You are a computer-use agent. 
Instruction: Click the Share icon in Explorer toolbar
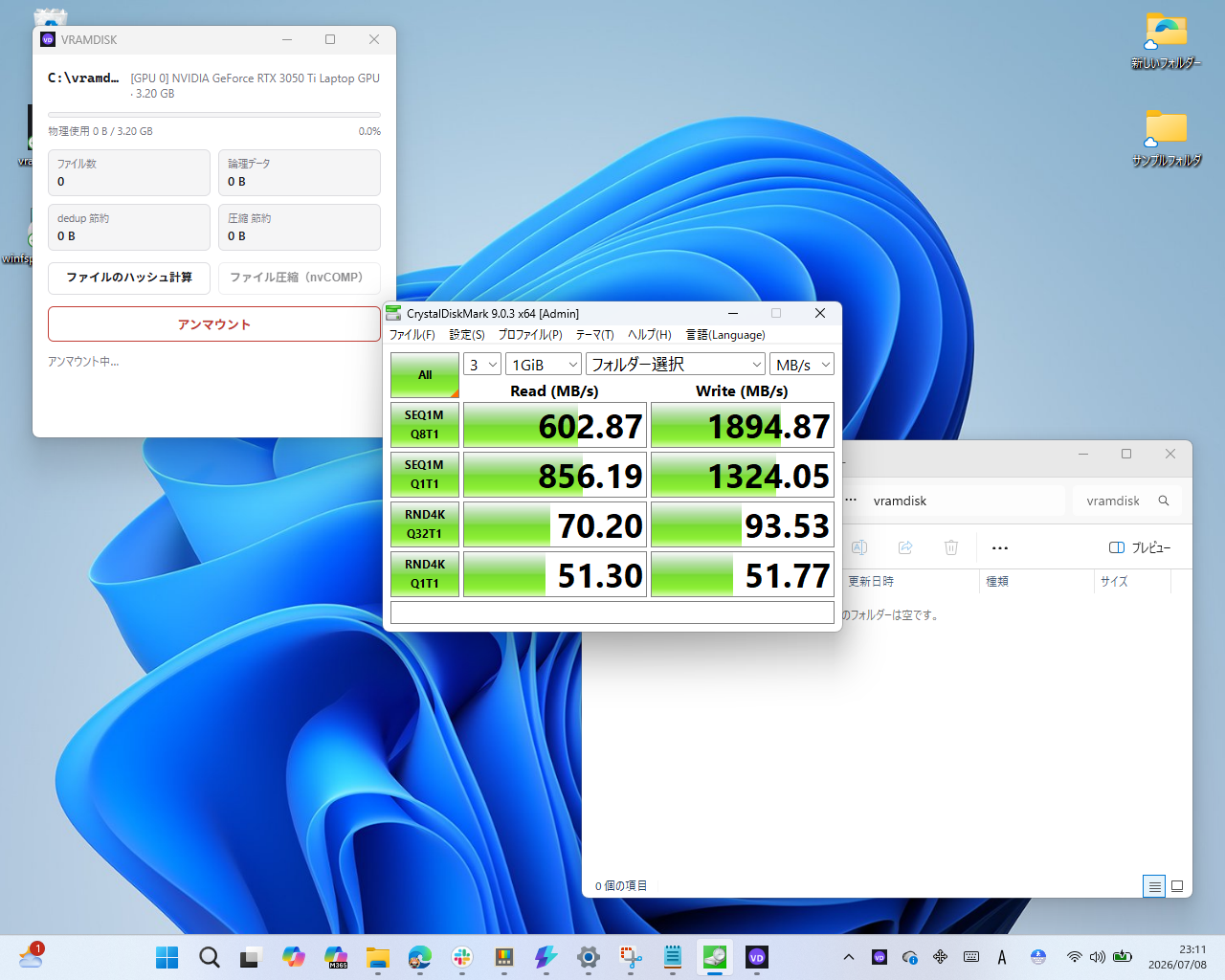coord(905,547)
